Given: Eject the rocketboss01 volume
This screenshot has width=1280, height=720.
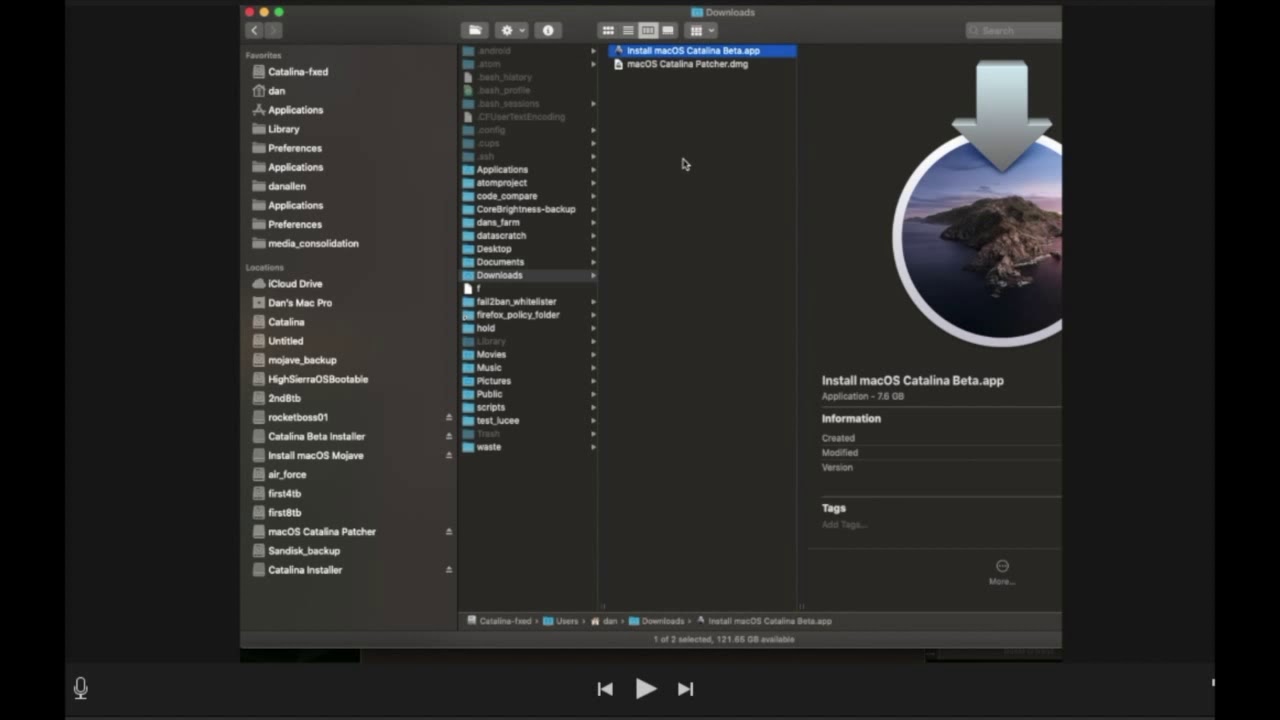Looking at the screenshot, I should pos(448,417).
